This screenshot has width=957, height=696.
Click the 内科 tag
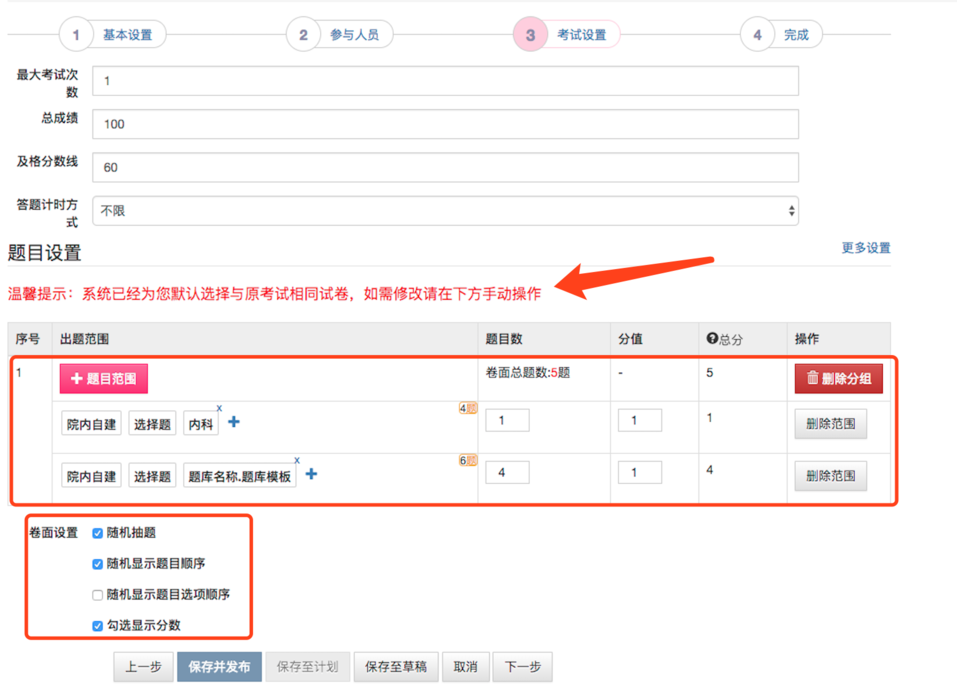[201, 424]
